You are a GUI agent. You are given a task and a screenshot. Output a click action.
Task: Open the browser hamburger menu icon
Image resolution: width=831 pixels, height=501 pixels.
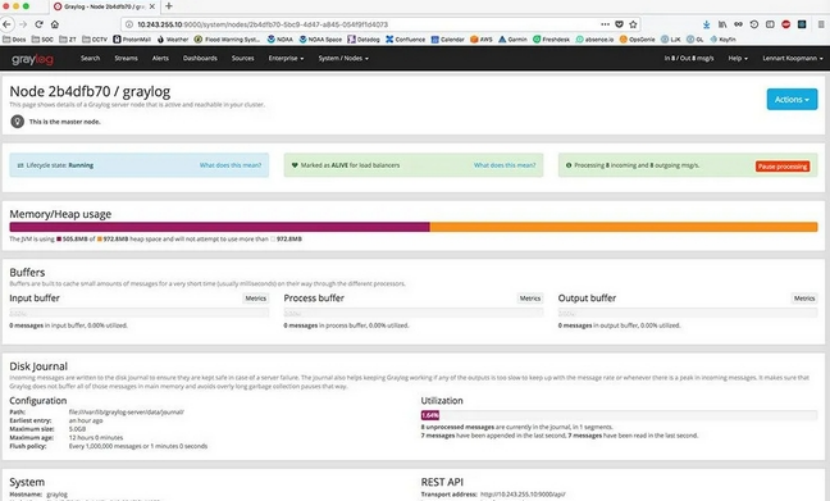coord(821,23)
